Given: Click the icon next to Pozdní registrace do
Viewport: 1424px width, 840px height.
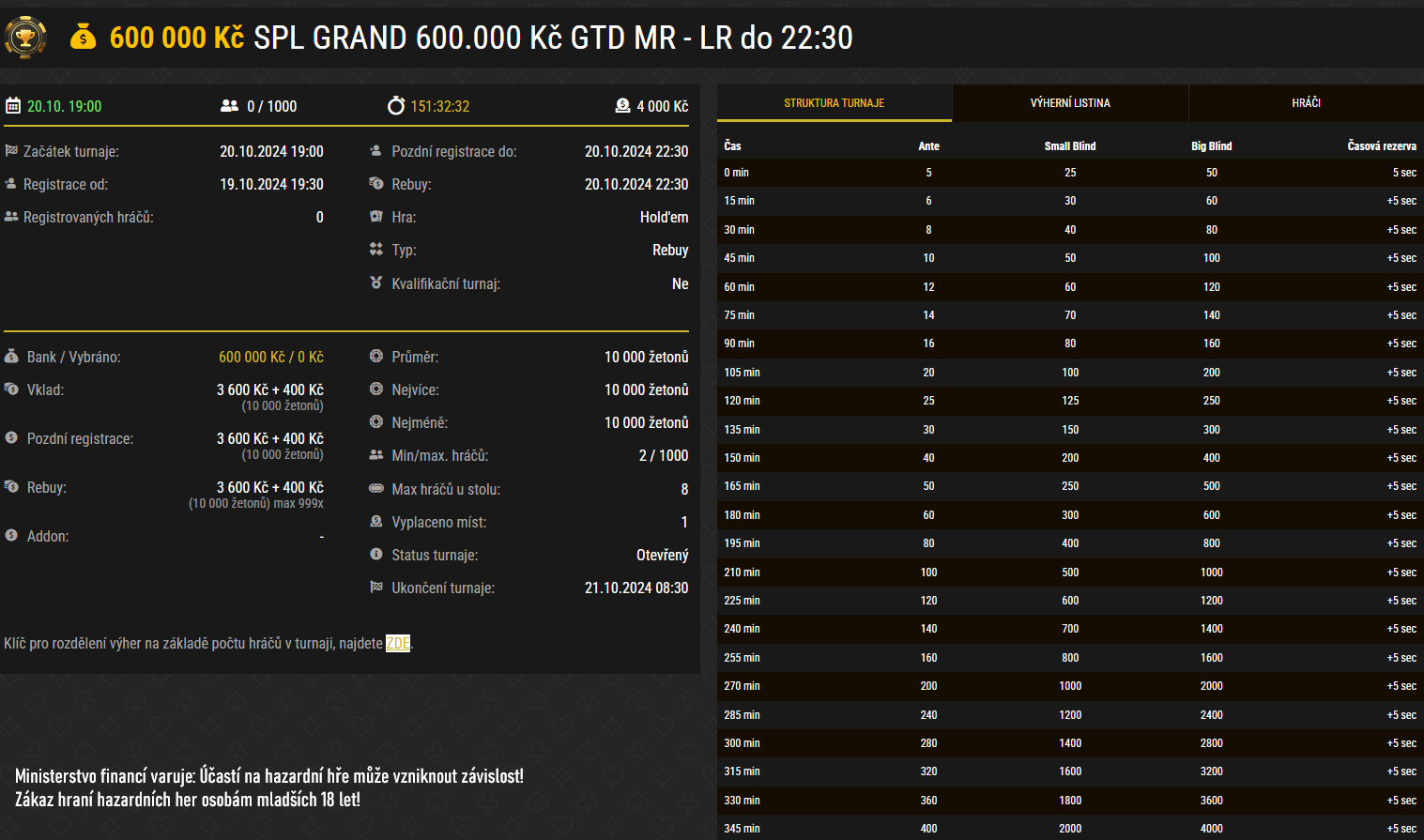Looking at the screenshot, I should point(375,151).
